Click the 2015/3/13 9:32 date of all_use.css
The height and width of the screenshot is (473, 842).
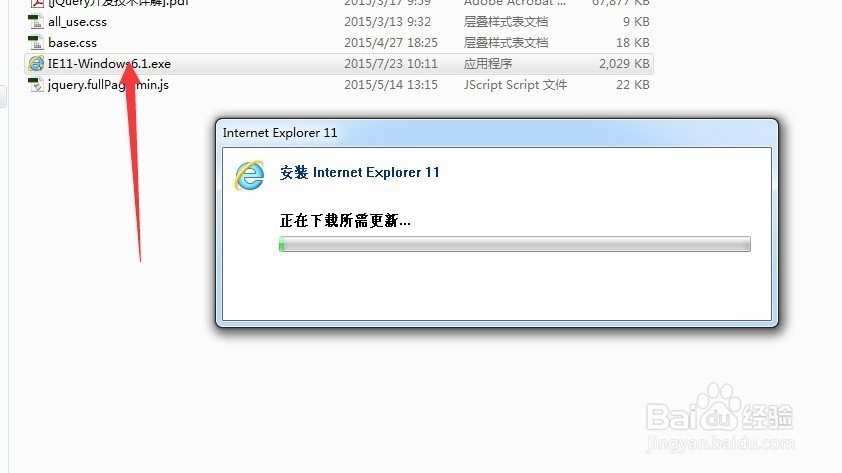coord(387,22)
